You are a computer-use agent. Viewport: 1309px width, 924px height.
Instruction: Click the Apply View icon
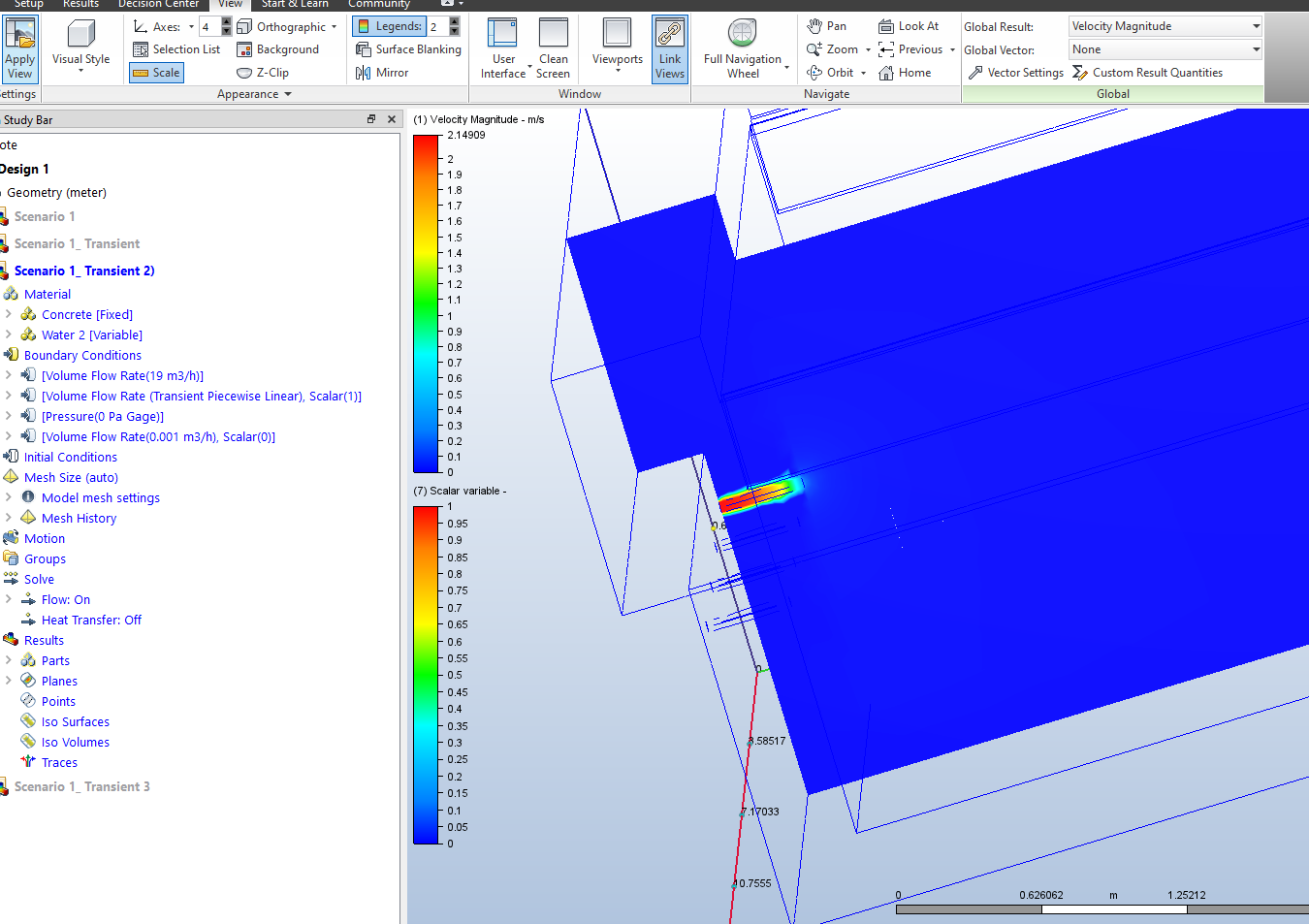click(19, 48)
